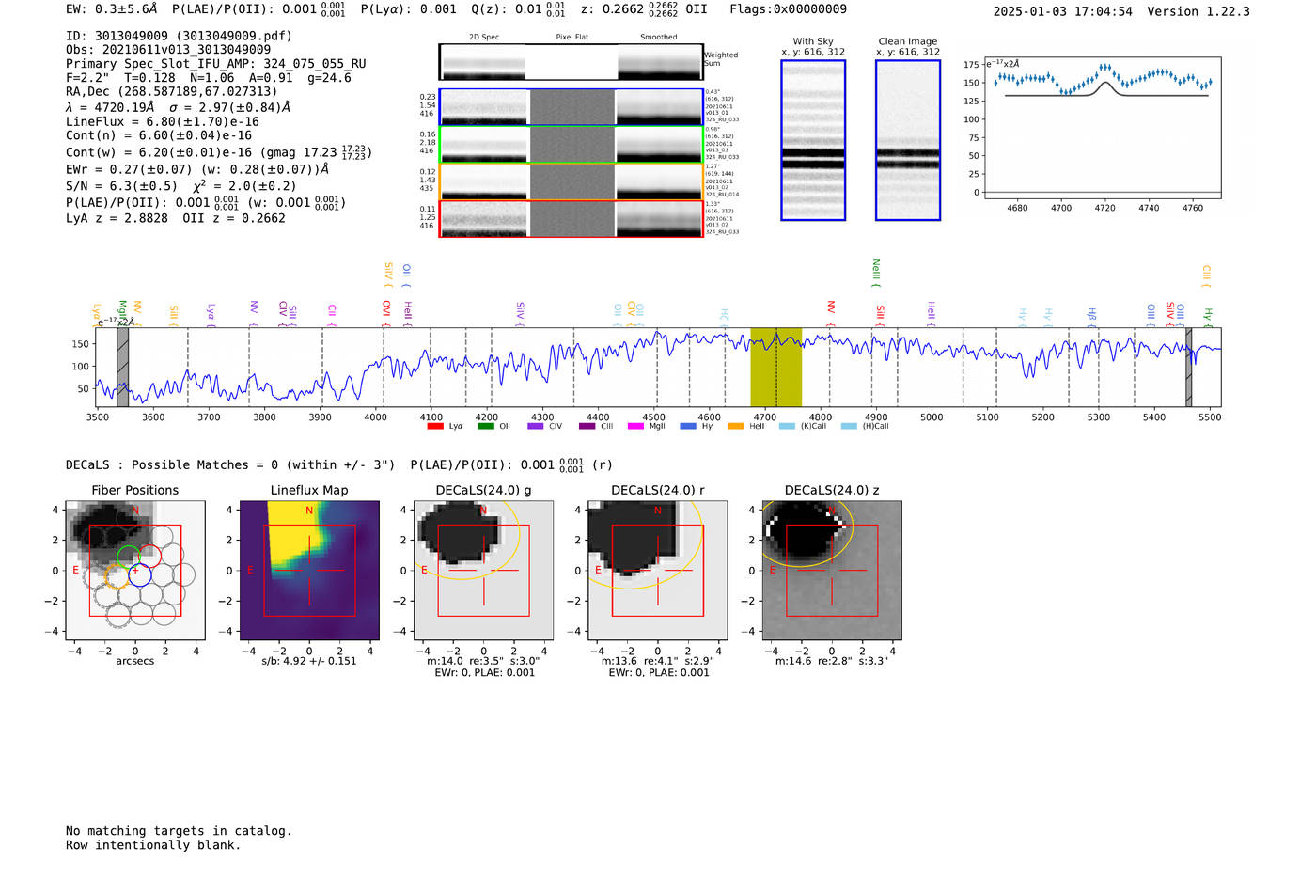Viewport: 1316px width, 896px height.
Task: Click the Row intentionally blank text
Action: click(153, 845)
